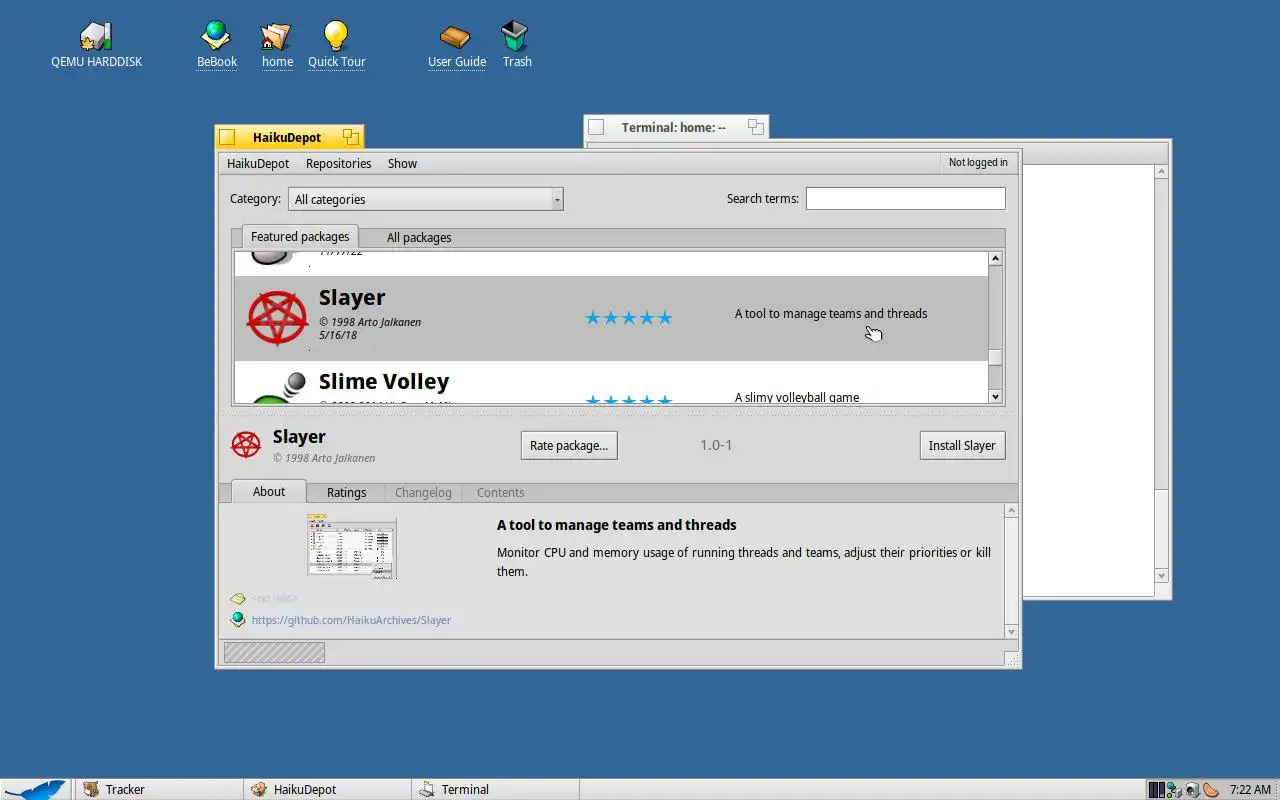Click the Rate package... button
This screenshot has height=800, width=1280.
tap(569, 445)
